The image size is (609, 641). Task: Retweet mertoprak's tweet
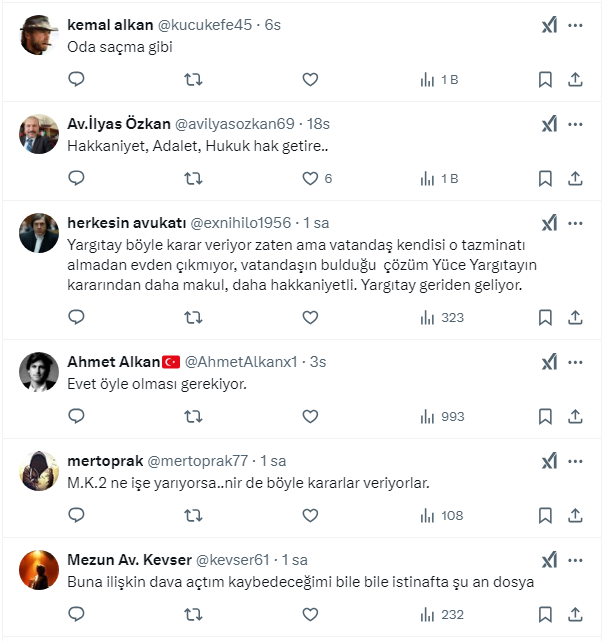194,515
